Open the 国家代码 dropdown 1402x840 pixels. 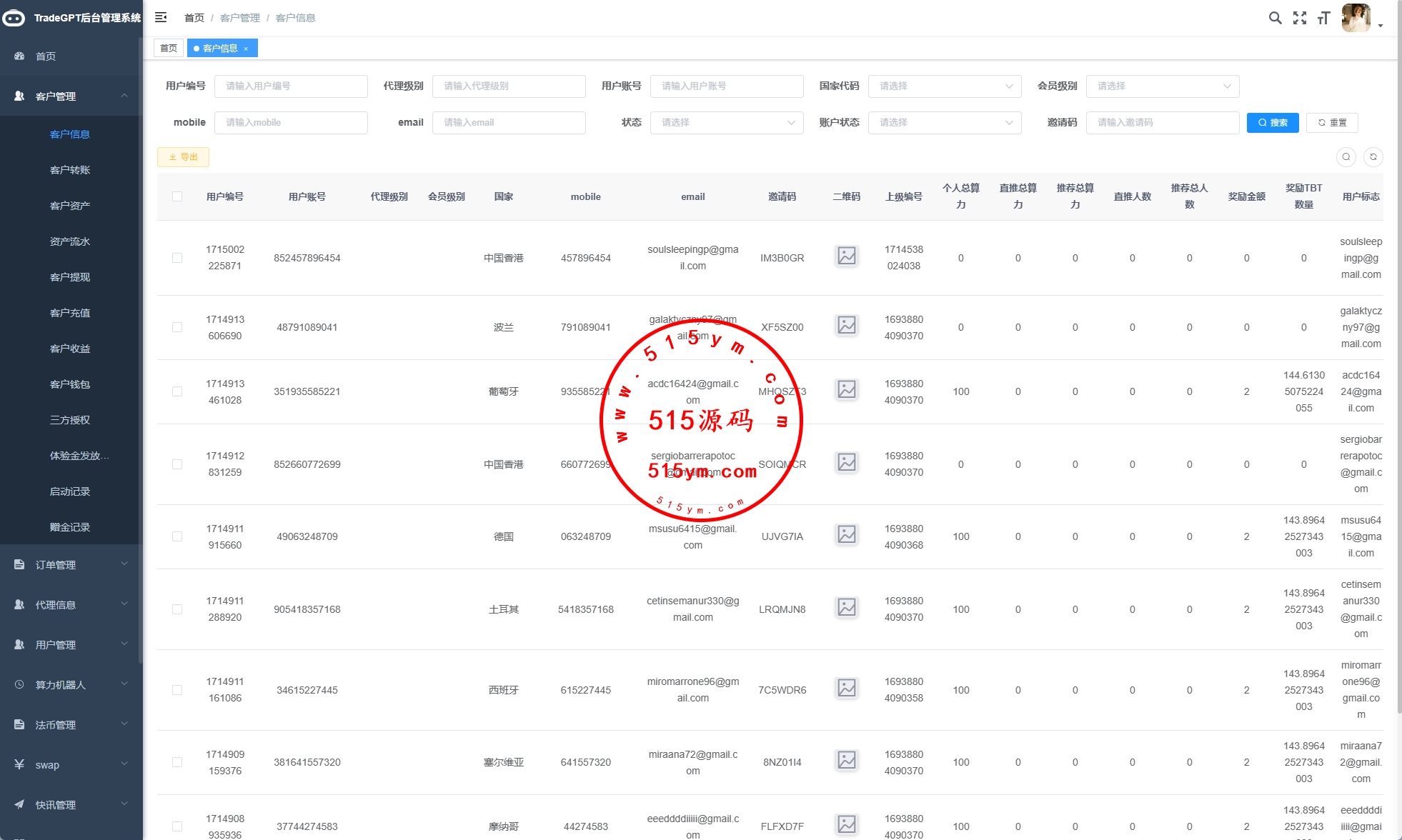(944, 86)
